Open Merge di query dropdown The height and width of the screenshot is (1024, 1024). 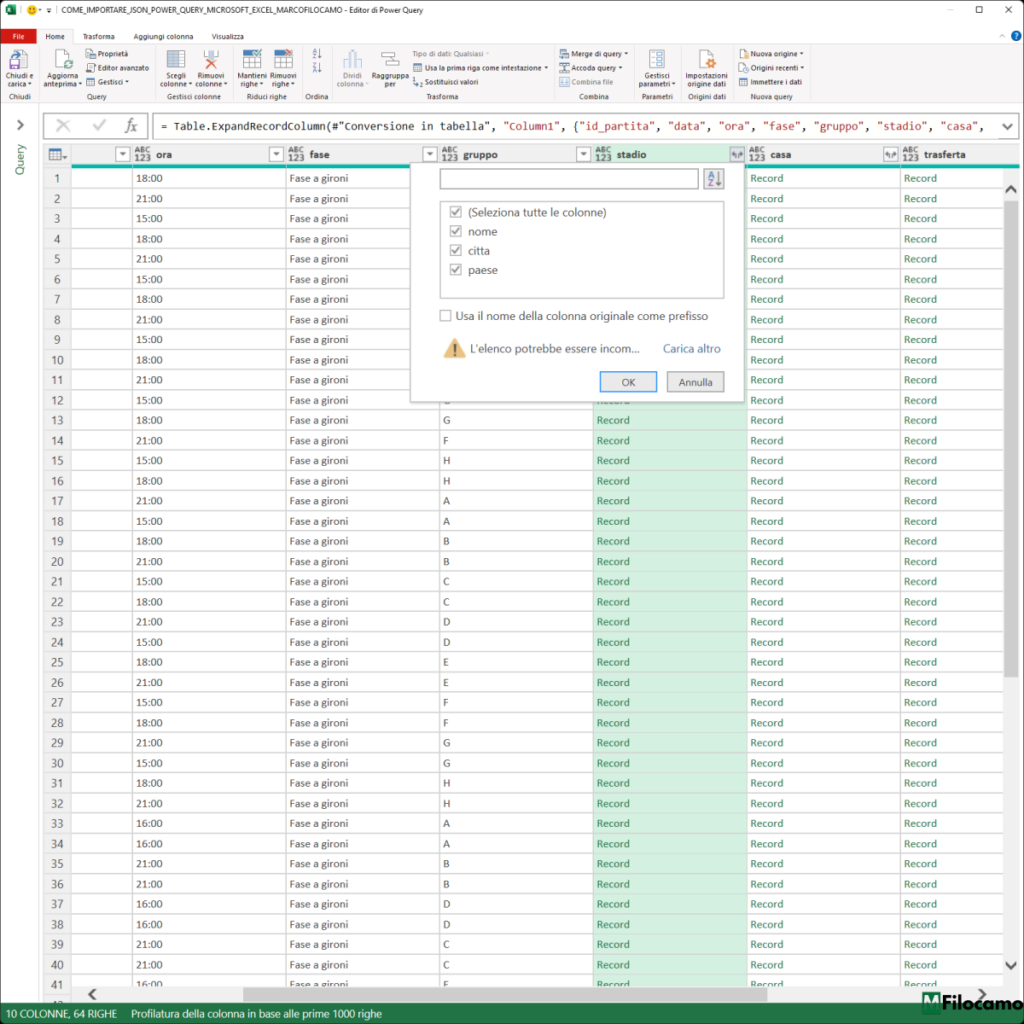pyautogui.click(x=594, y=54)
